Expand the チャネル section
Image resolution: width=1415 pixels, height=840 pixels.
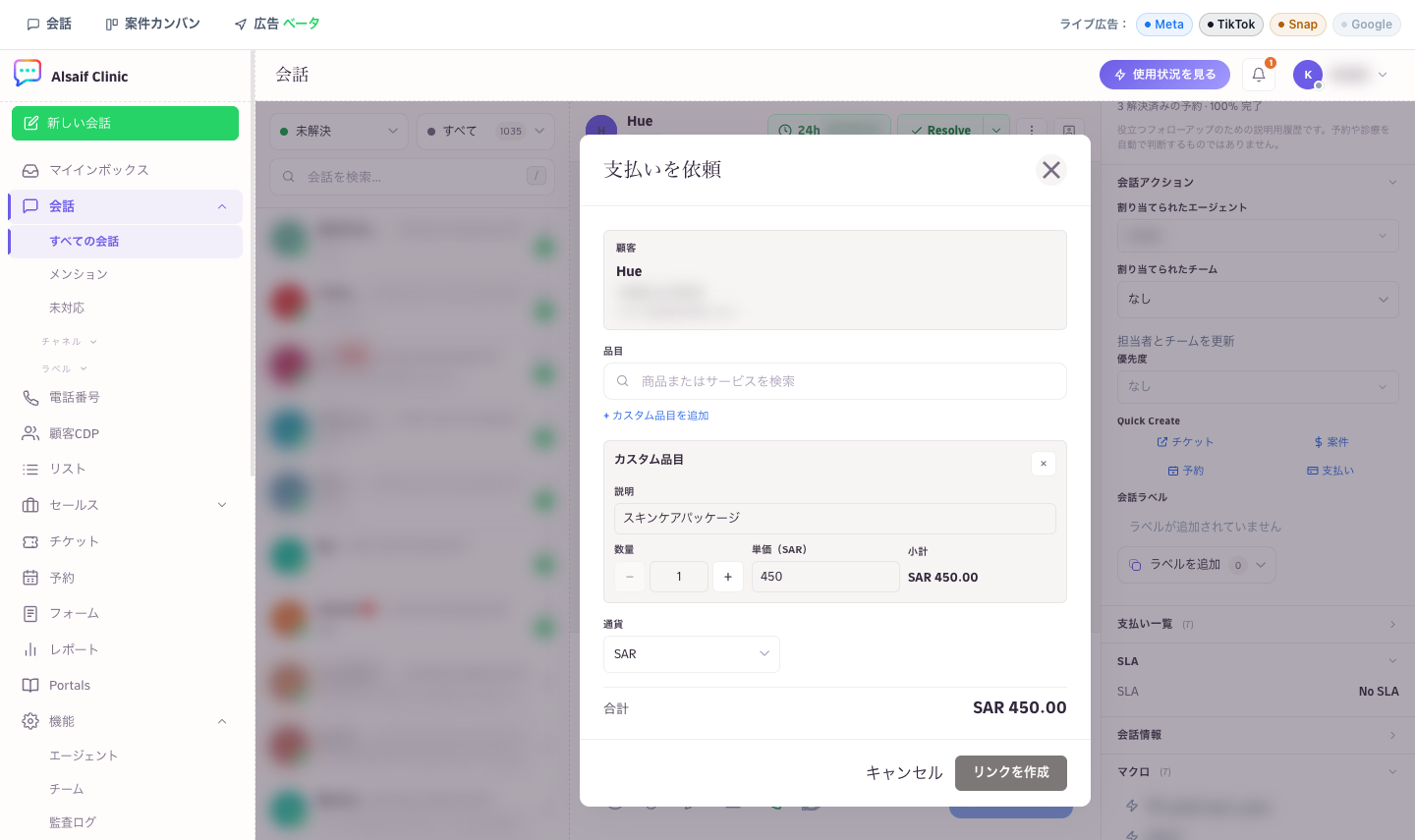(69, 342)
